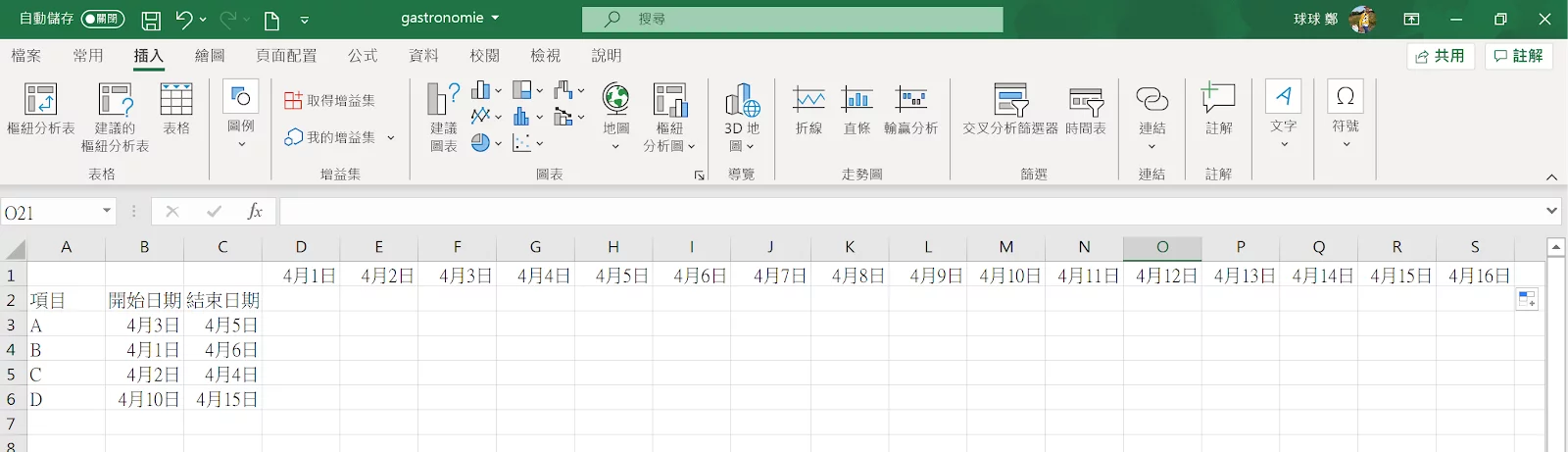This screenshot has width=1568, height=452.
Task: Insert hierarchy chart icon
Action: point(527,90)
